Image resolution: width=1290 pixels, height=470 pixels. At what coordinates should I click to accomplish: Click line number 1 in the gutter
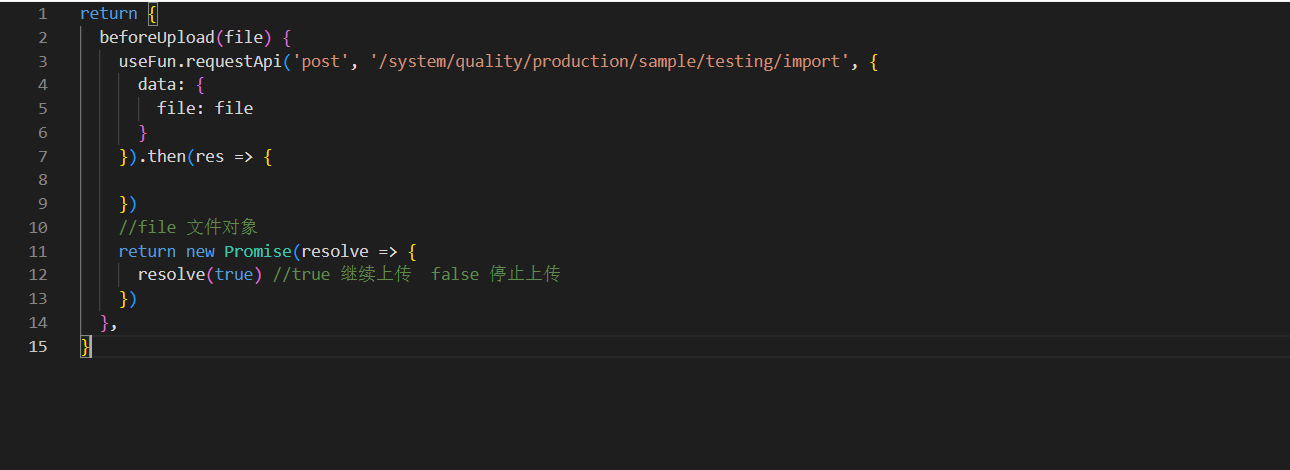tap(42, 14)
